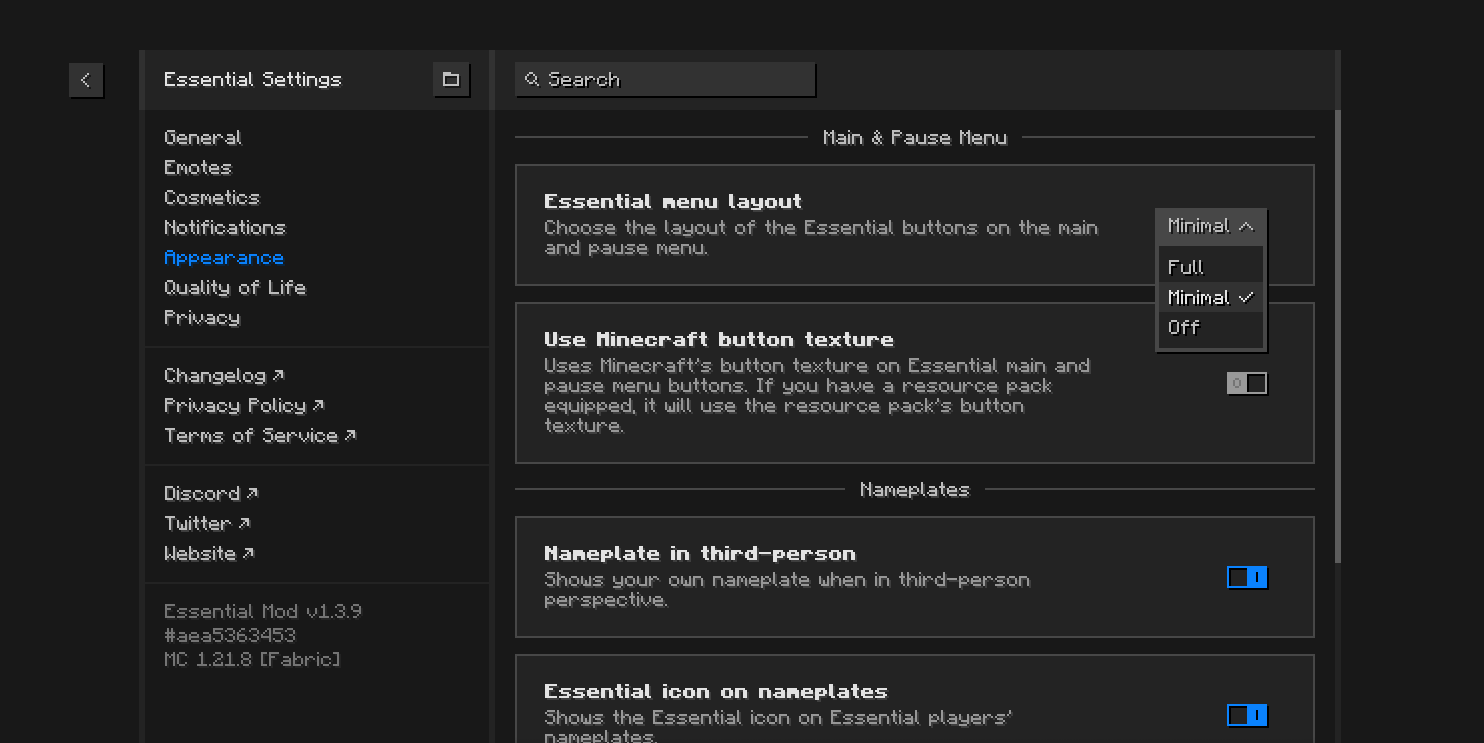Open the General settings category
Screen dimensions: 1484x743
203,138
